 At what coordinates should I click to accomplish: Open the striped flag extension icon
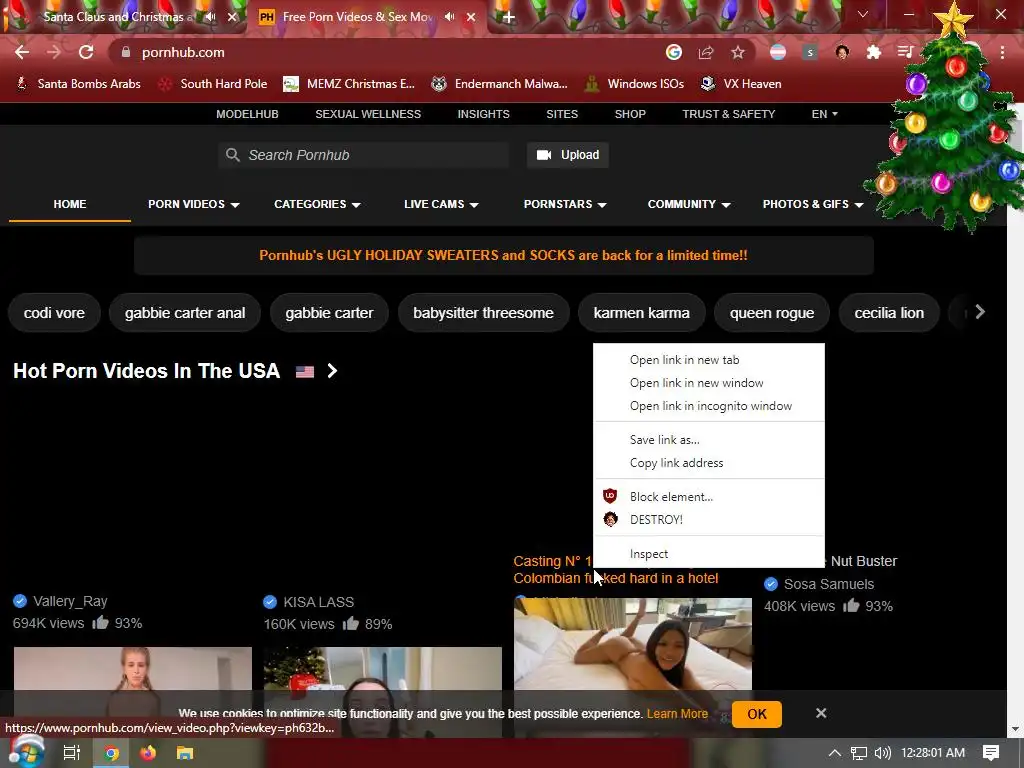click(778, 52)
